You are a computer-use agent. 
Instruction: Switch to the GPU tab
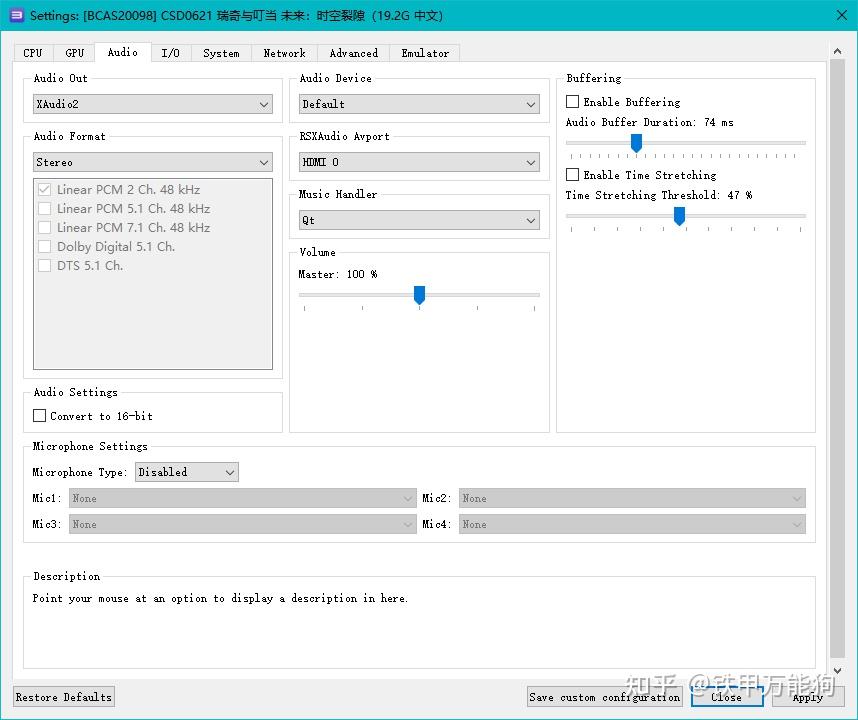coord(75,53)
